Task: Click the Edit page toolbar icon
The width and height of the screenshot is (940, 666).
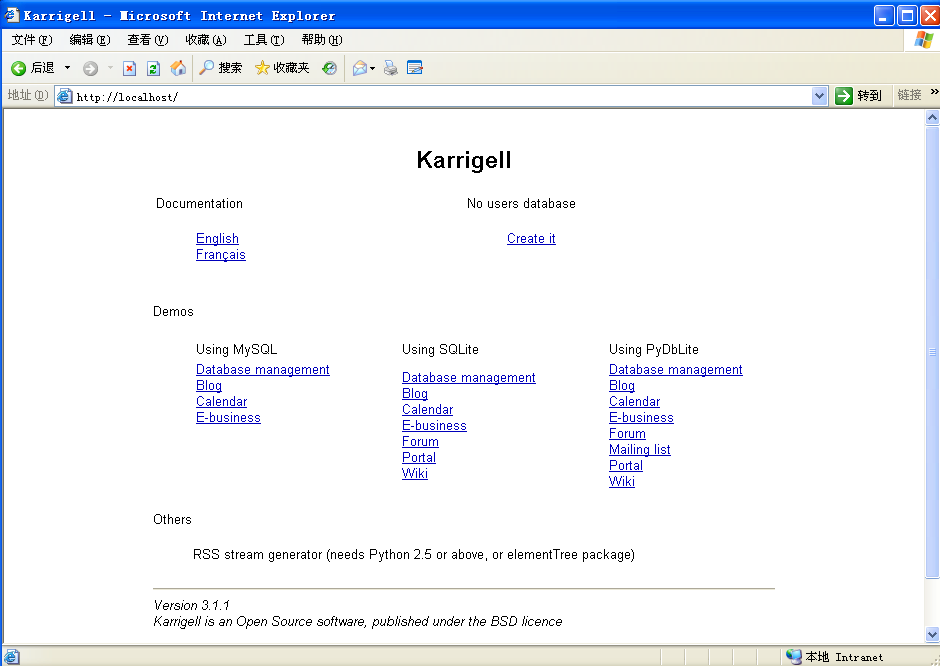Action: (x=415, y=68)
